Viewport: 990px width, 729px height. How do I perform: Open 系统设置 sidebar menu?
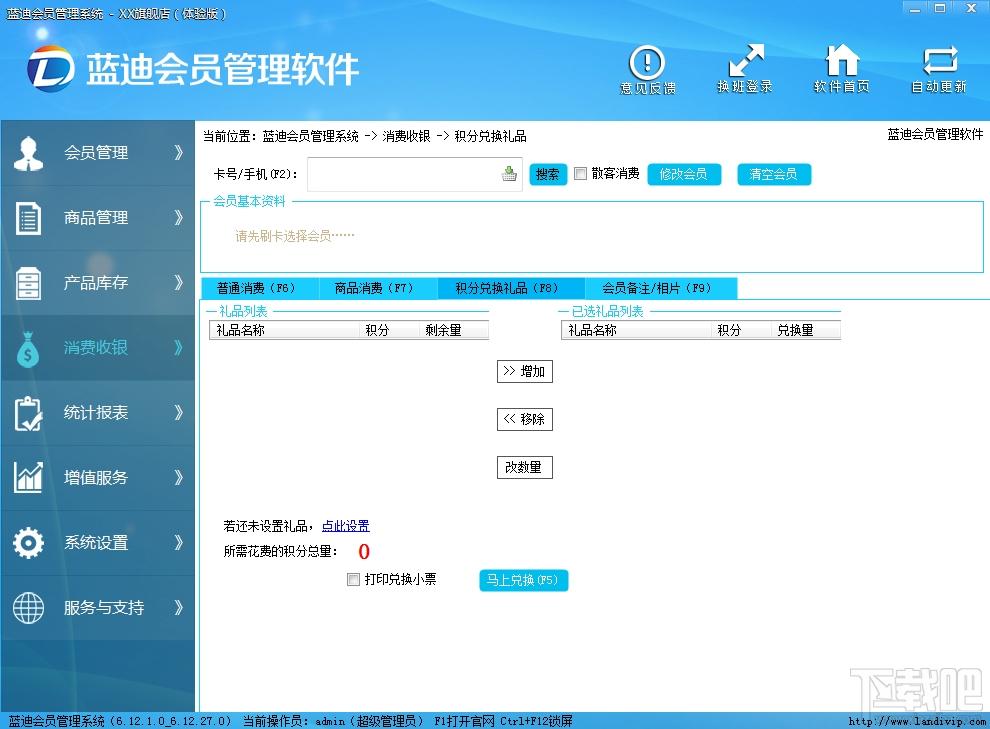coord(97,542)
